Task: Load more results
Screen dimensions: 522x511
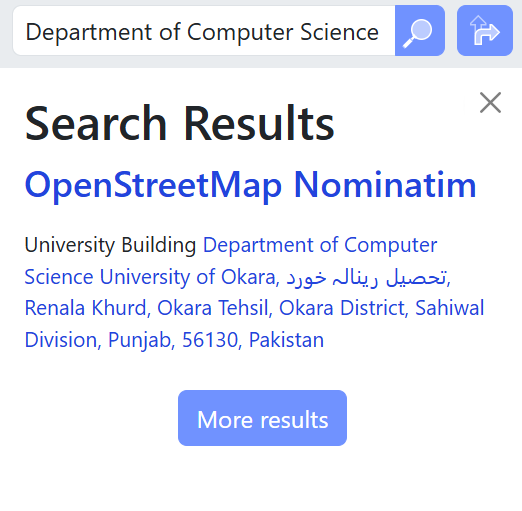Action: click(x=262, y=418)
